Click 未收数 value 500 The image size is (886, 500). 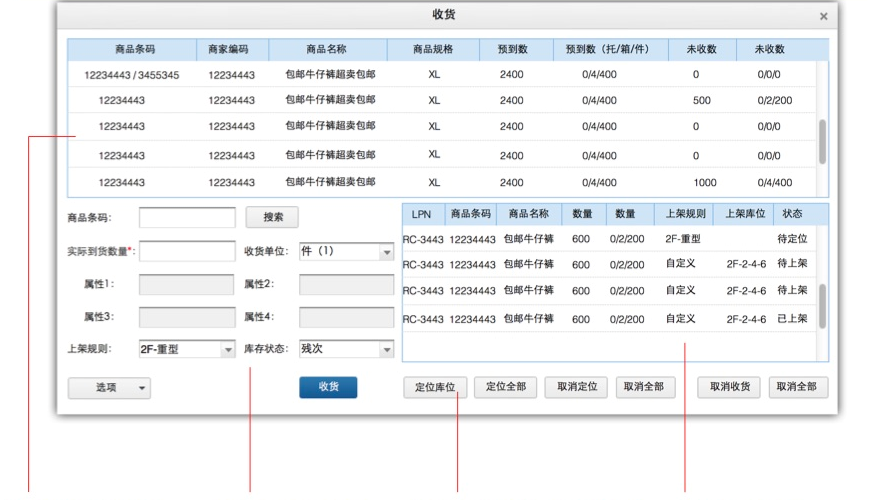click(x=702, y=101)
